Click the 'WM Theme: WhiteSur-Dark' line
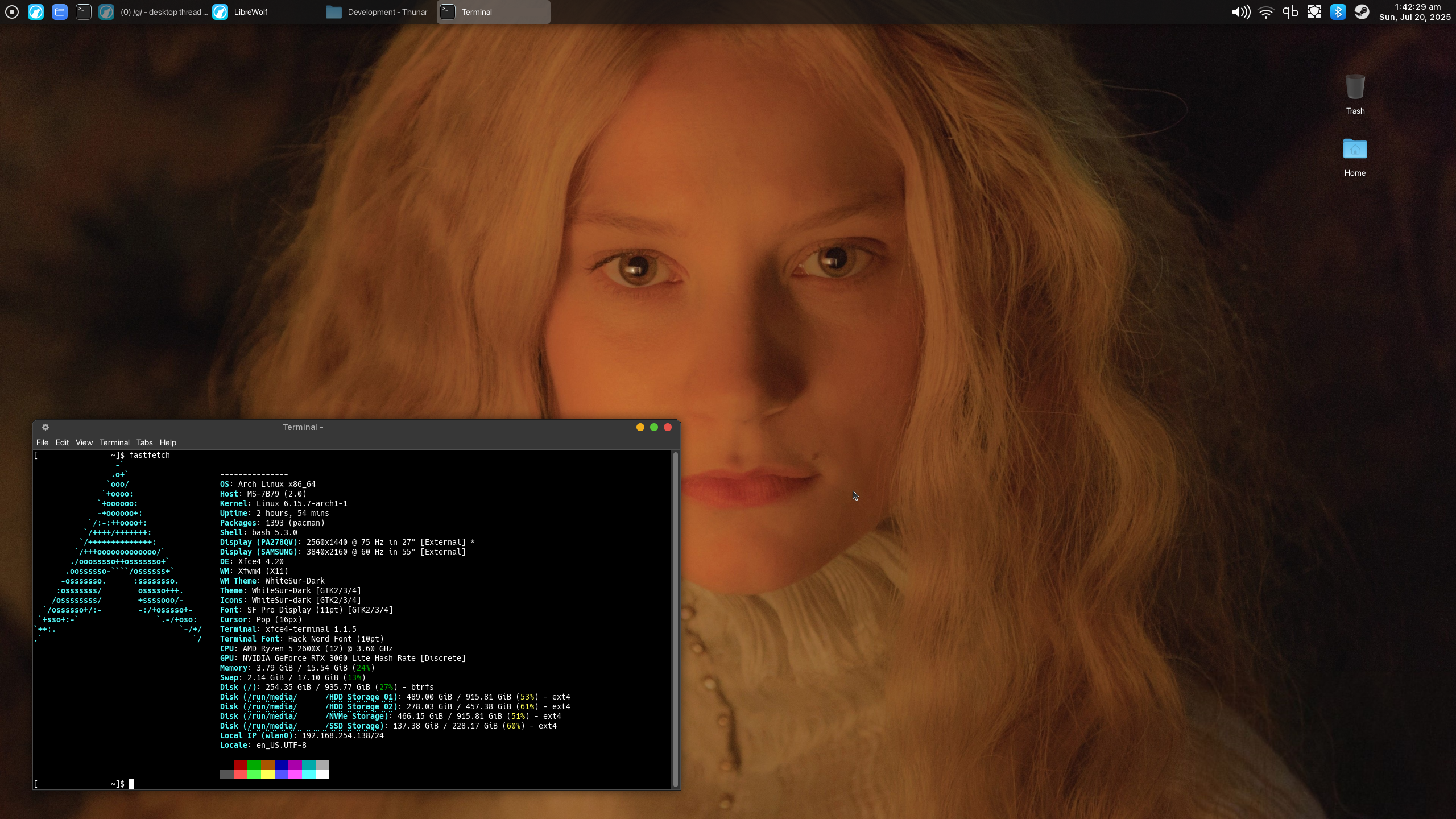 (272, 581)
